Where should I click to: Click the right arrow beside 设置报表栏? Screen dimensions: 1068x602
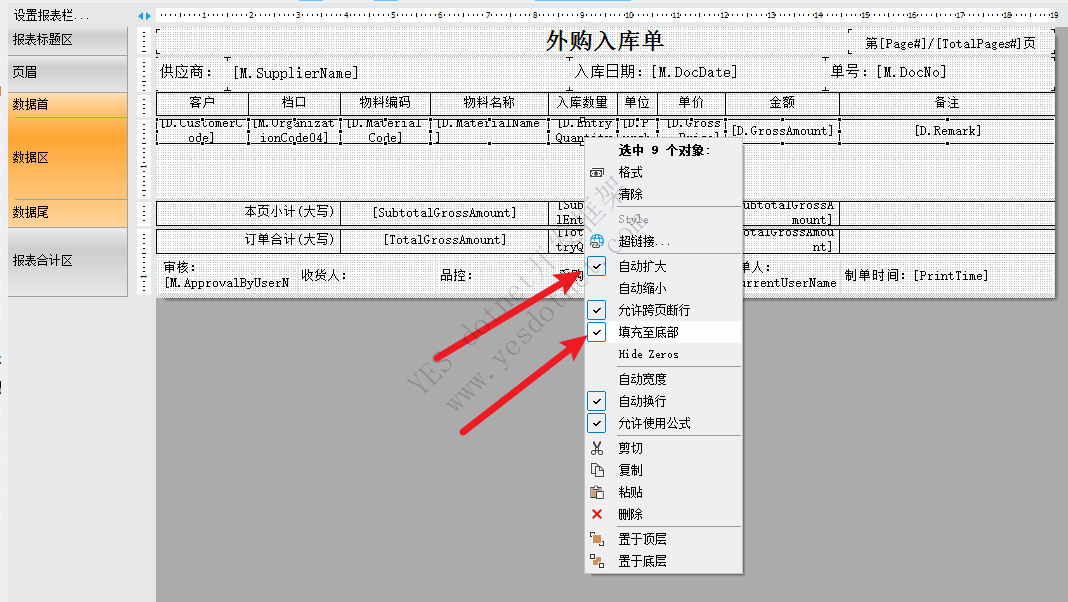point(148,16)
